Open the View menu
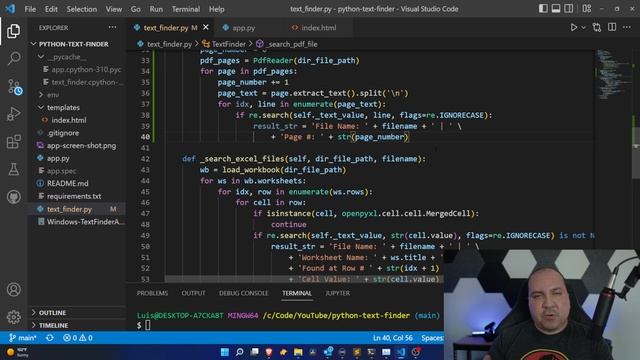Viewport: 640px width, 360px height. point(114,9)
